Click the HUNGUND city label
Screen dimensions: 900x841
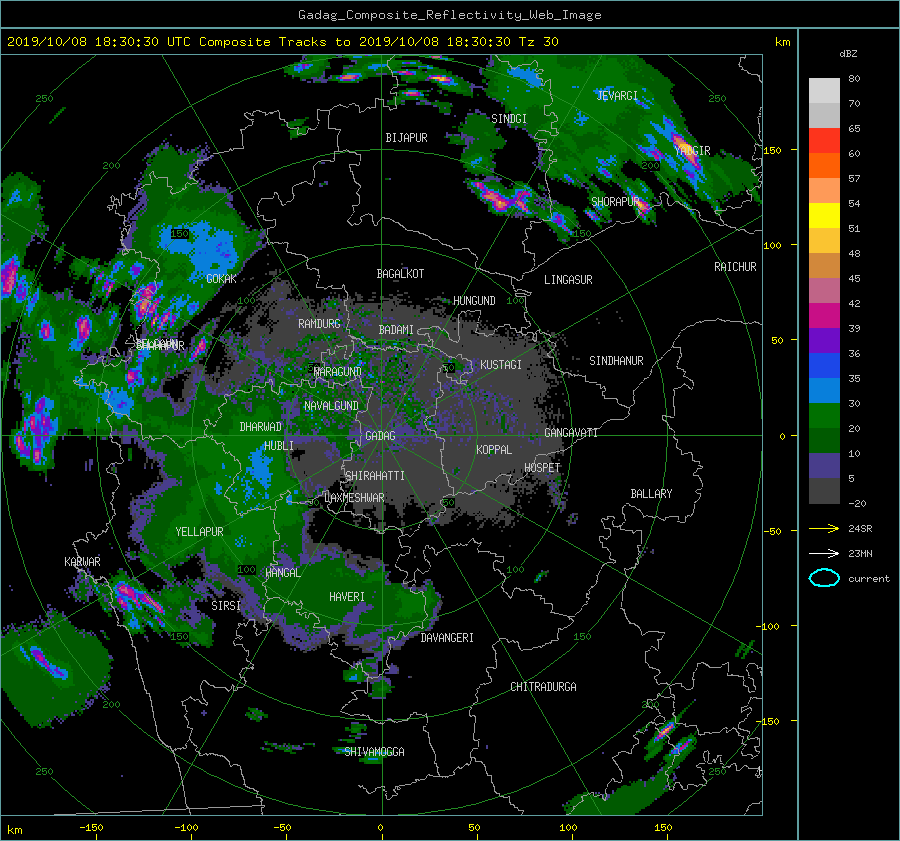[x=474, y=301]
